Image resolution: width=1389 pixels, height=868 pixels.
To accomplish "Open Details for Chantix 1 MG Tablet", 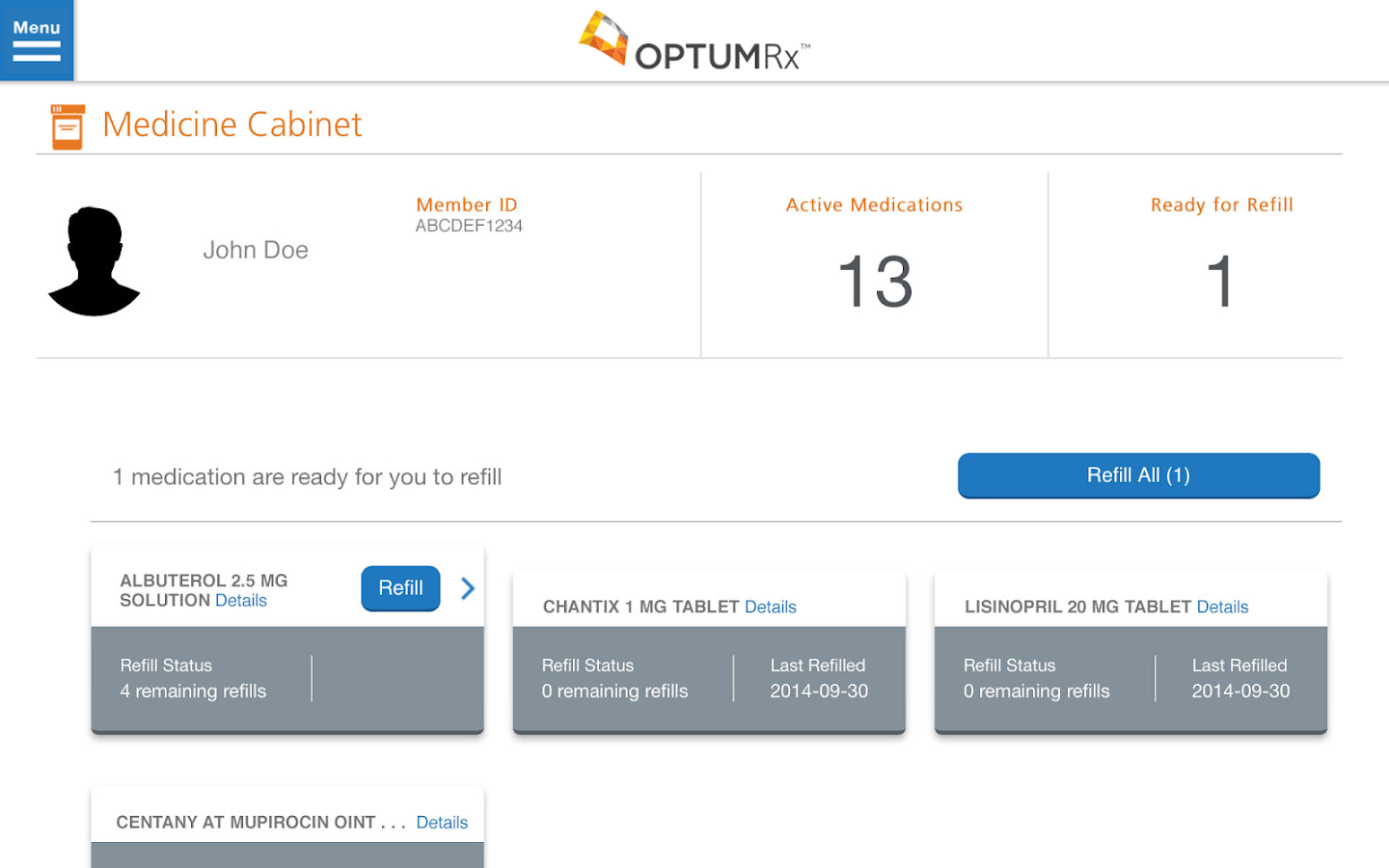I will click(770, 607).
